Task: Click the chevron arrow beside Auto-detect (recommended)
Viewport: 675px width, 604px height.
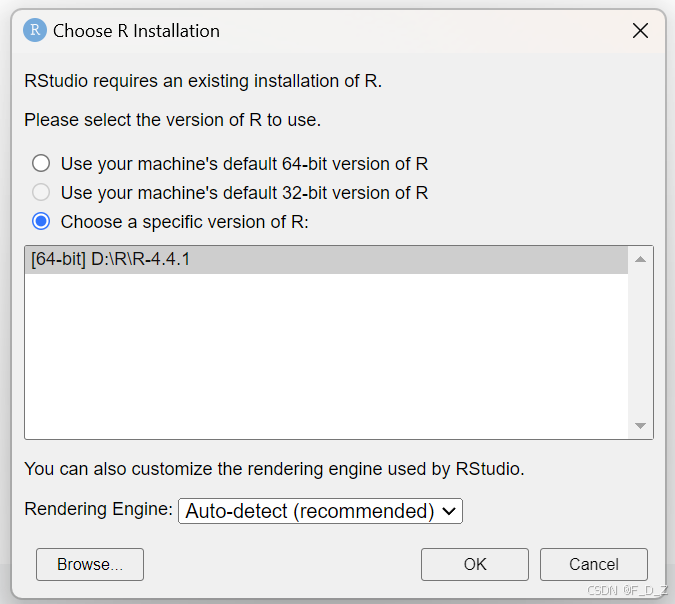Action: tap(449, 511)
